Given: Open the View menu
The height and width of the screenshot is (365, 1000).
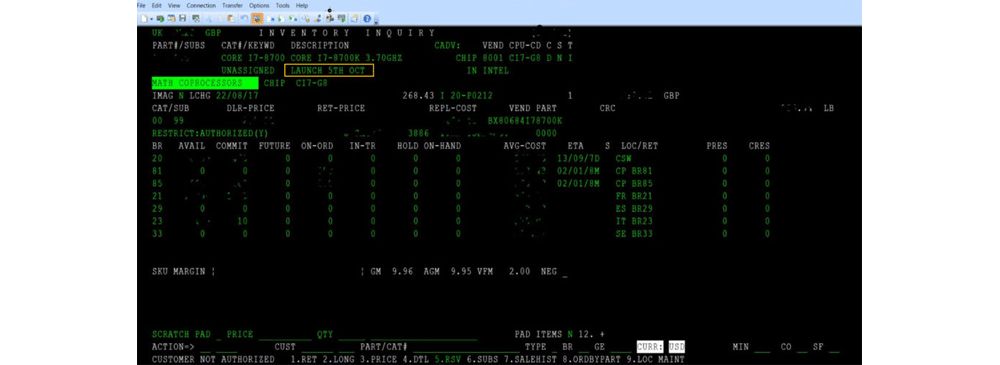Looking at the screenshot, I should (x=174, y=5).
